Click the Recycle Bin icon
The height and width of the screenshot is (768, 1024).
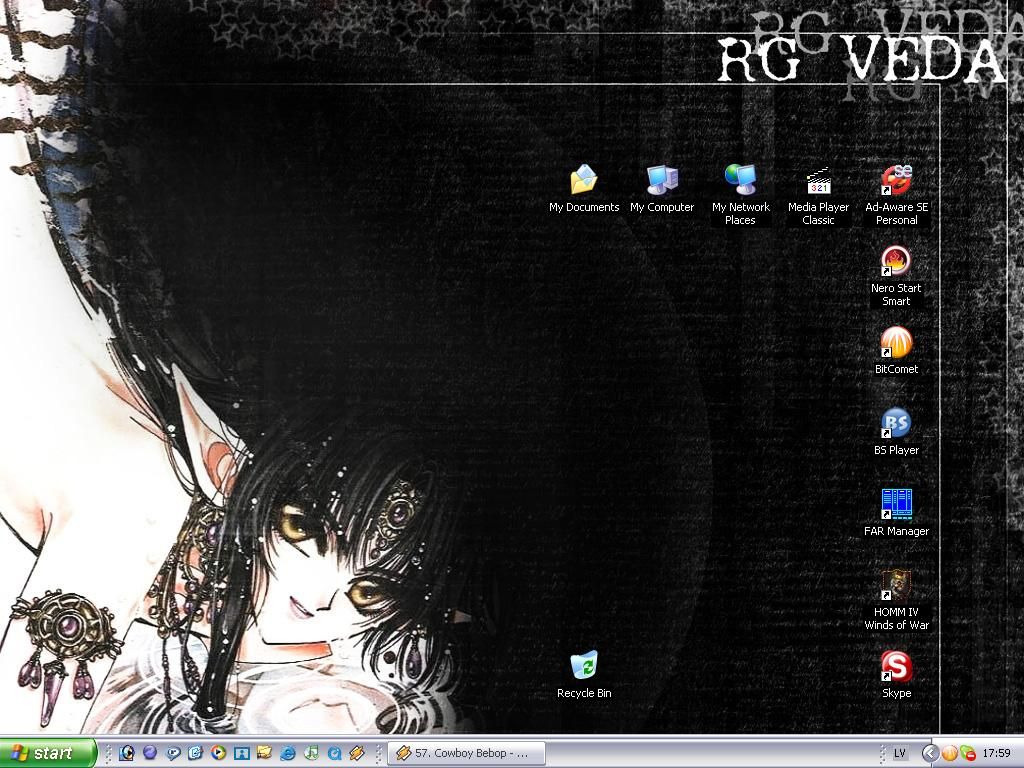(x=584, y=675)
